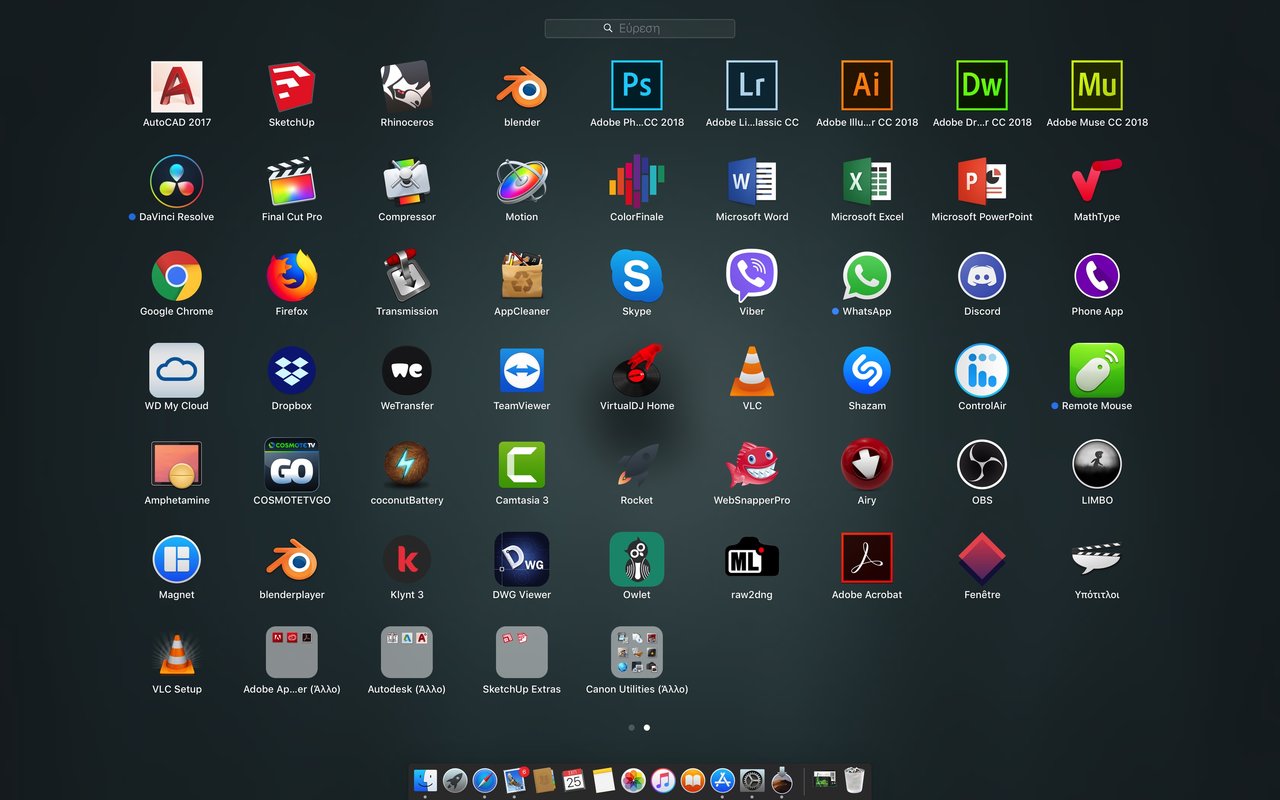Open Amphetamine app
Image resolution: width=1280 pixels, height=800 pixels.
pyautogui.click(x=177, y=465)
